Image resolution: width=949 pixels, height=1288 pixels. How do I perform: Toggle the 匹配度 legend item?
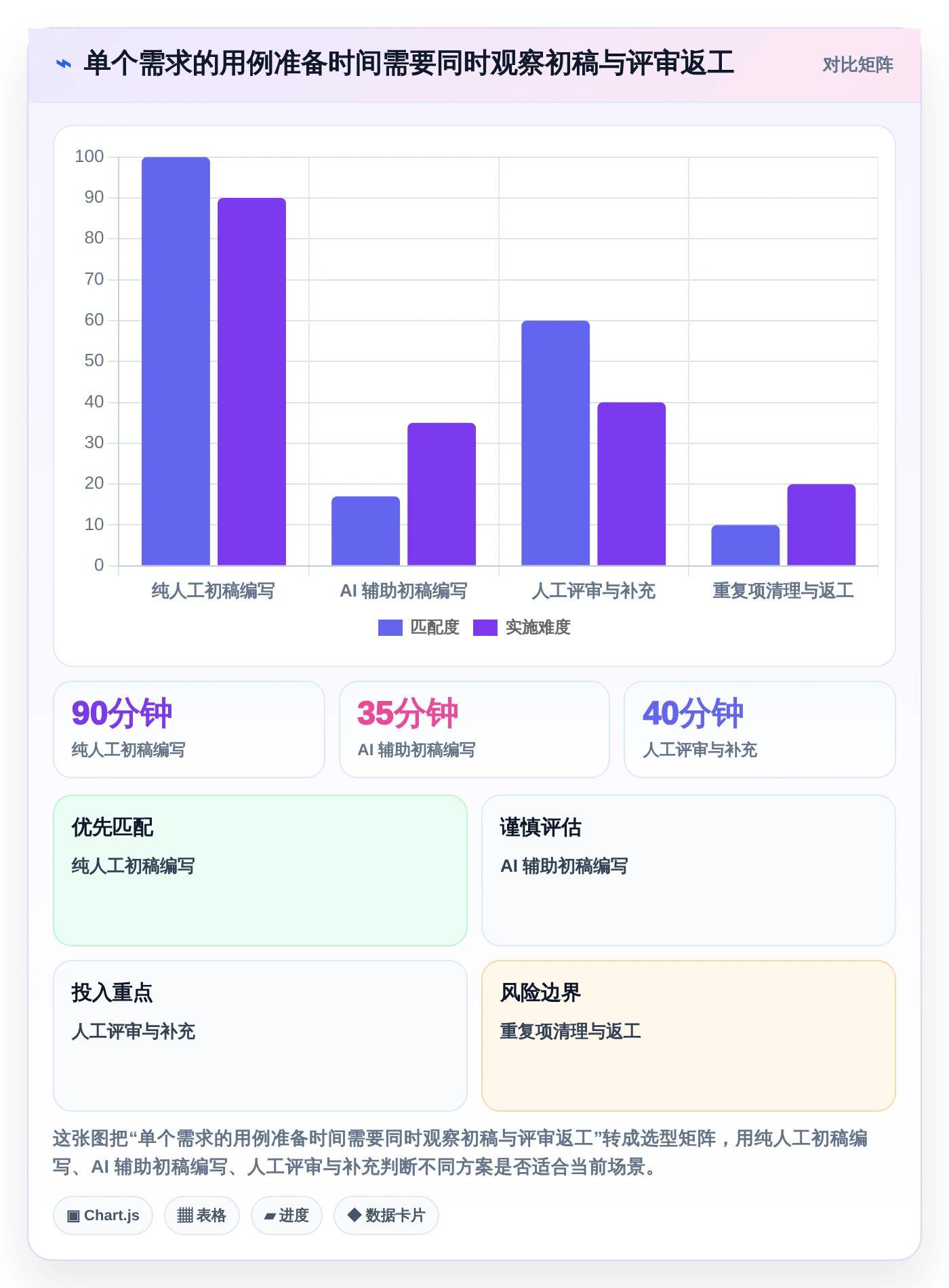tap(419, 628)
